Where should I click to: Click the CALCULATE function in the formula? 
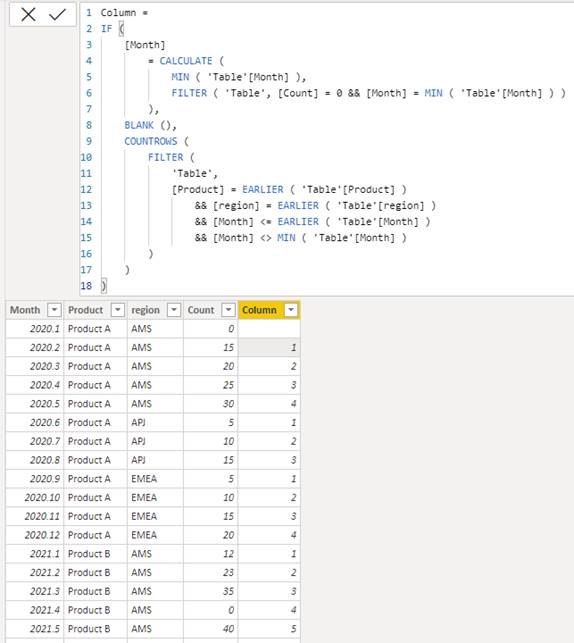186,61
